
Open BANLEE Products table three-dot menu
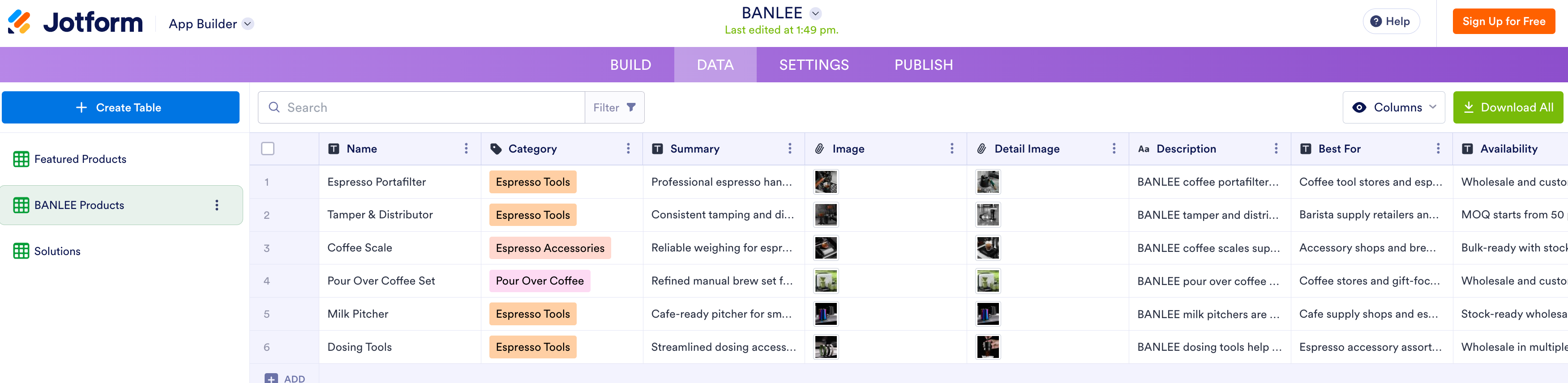click(x=217, y=205)
